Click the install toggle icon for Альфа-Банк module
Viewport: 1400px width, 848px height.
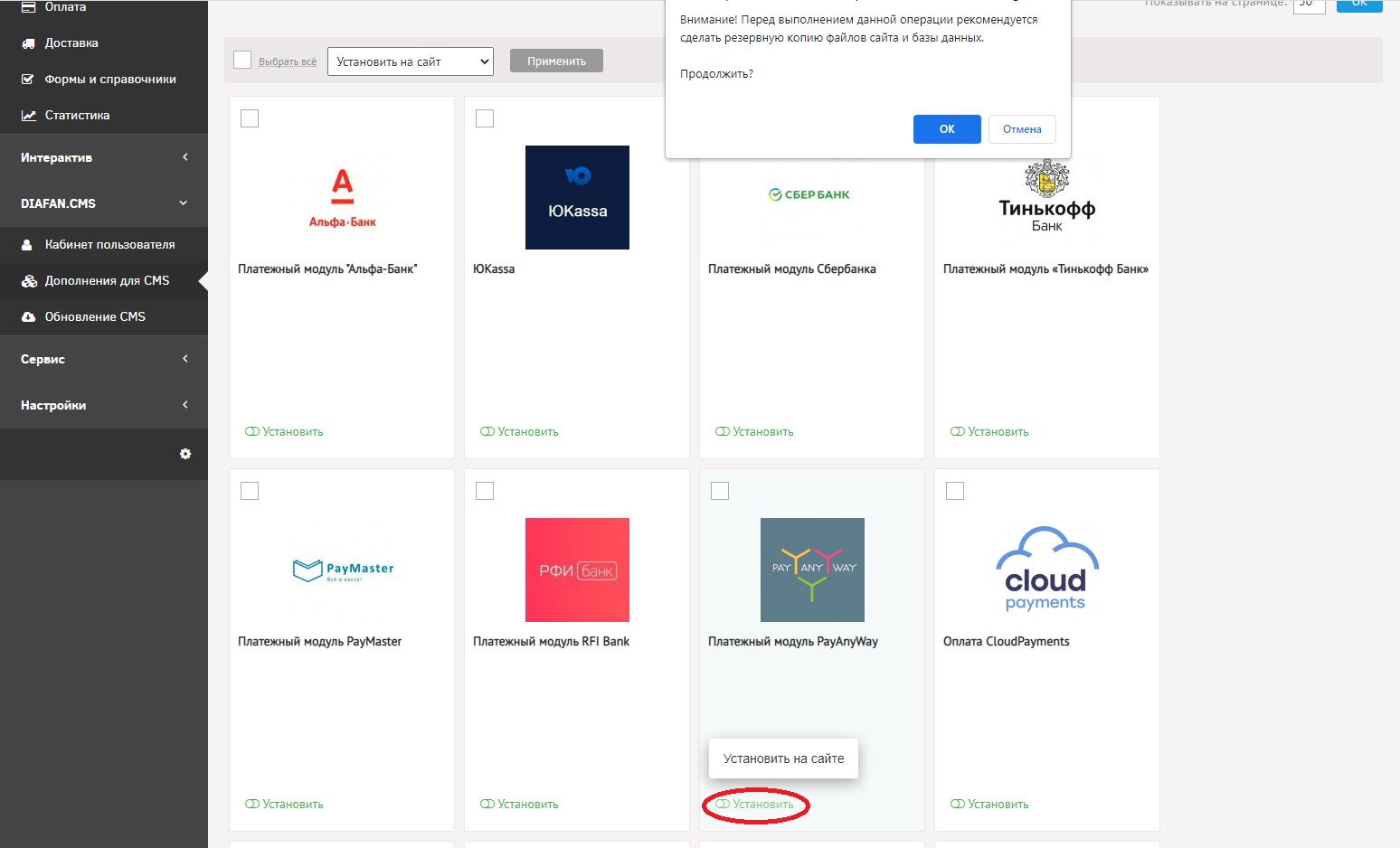[252, 432]
